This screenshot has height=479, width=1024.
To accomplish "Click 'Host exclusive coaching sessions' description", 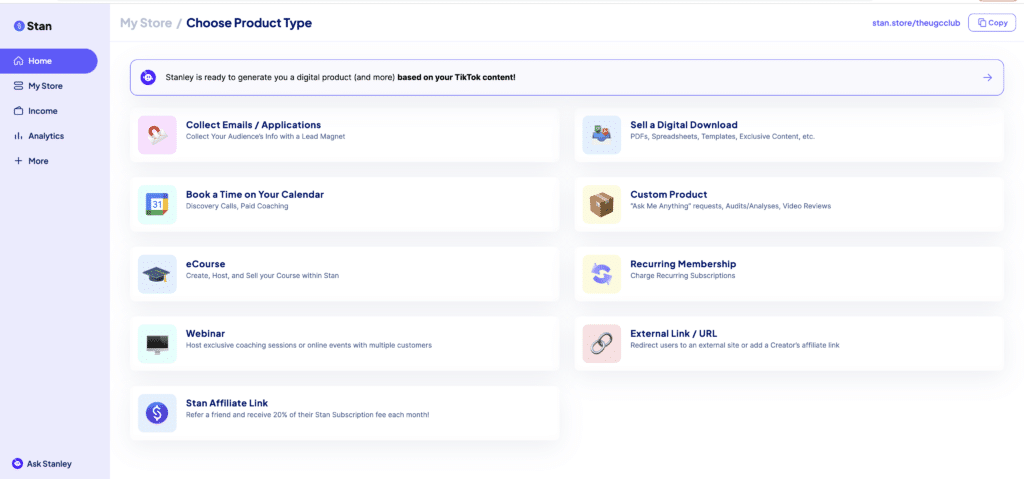I will point(309,345).
